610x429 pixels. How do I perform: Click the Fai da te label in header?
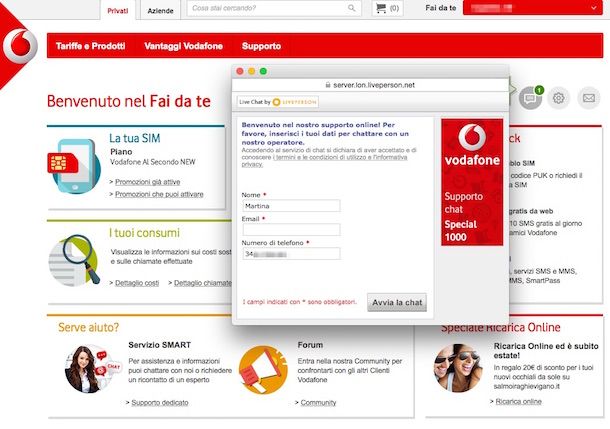click(441, 8)
